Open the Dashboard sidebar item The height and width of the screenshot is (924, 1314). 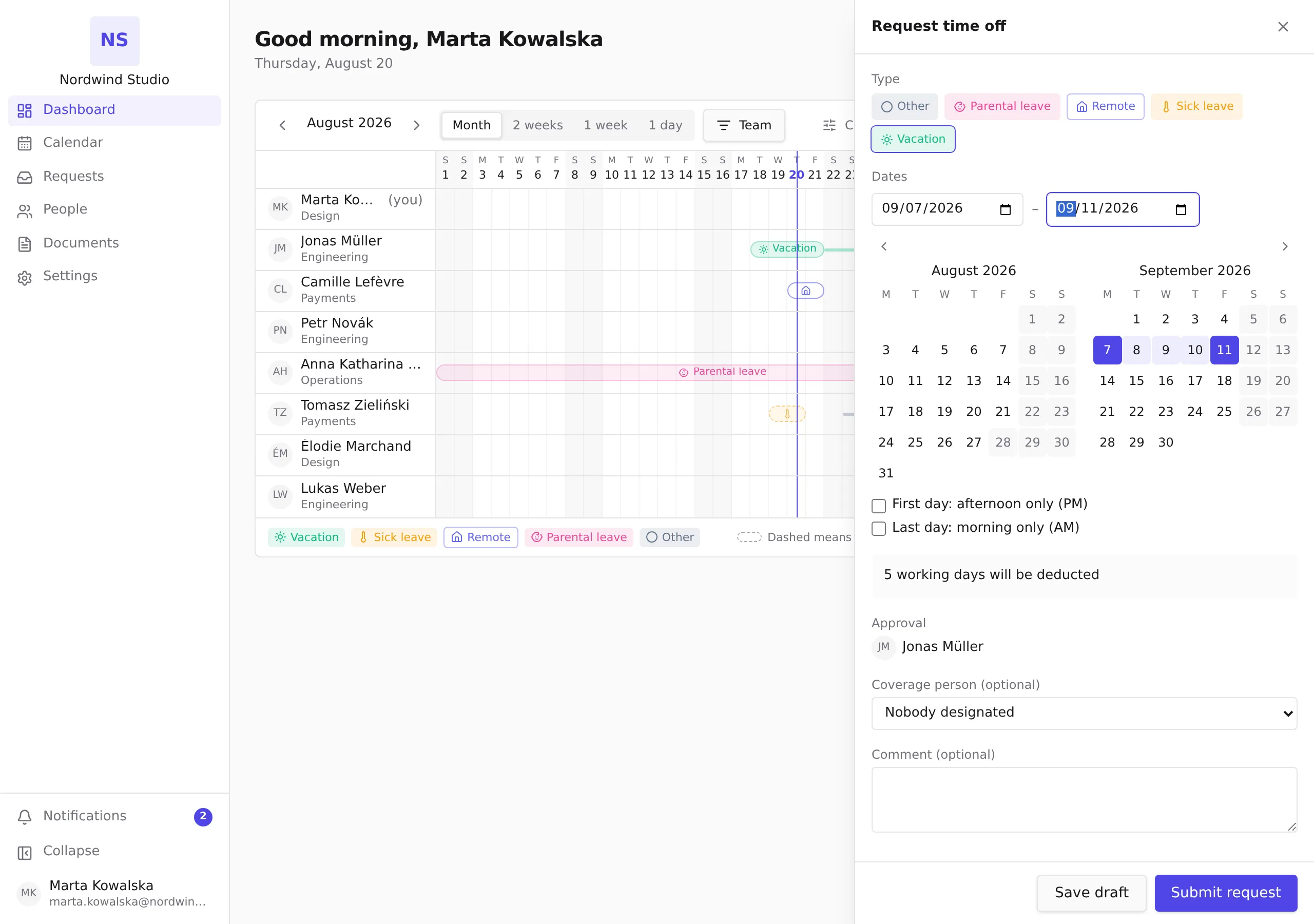[114, 110]
